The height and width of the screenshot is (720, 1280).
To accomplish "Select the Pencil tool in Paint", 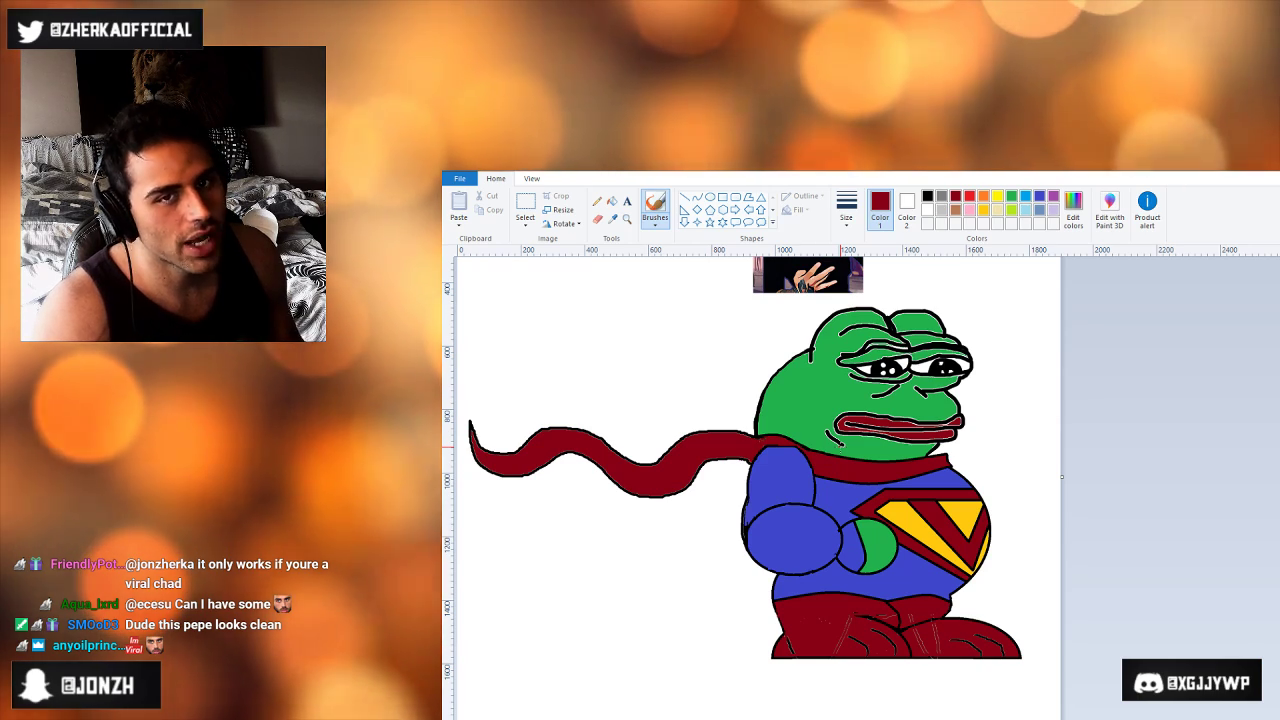I will tap(597, 201).
